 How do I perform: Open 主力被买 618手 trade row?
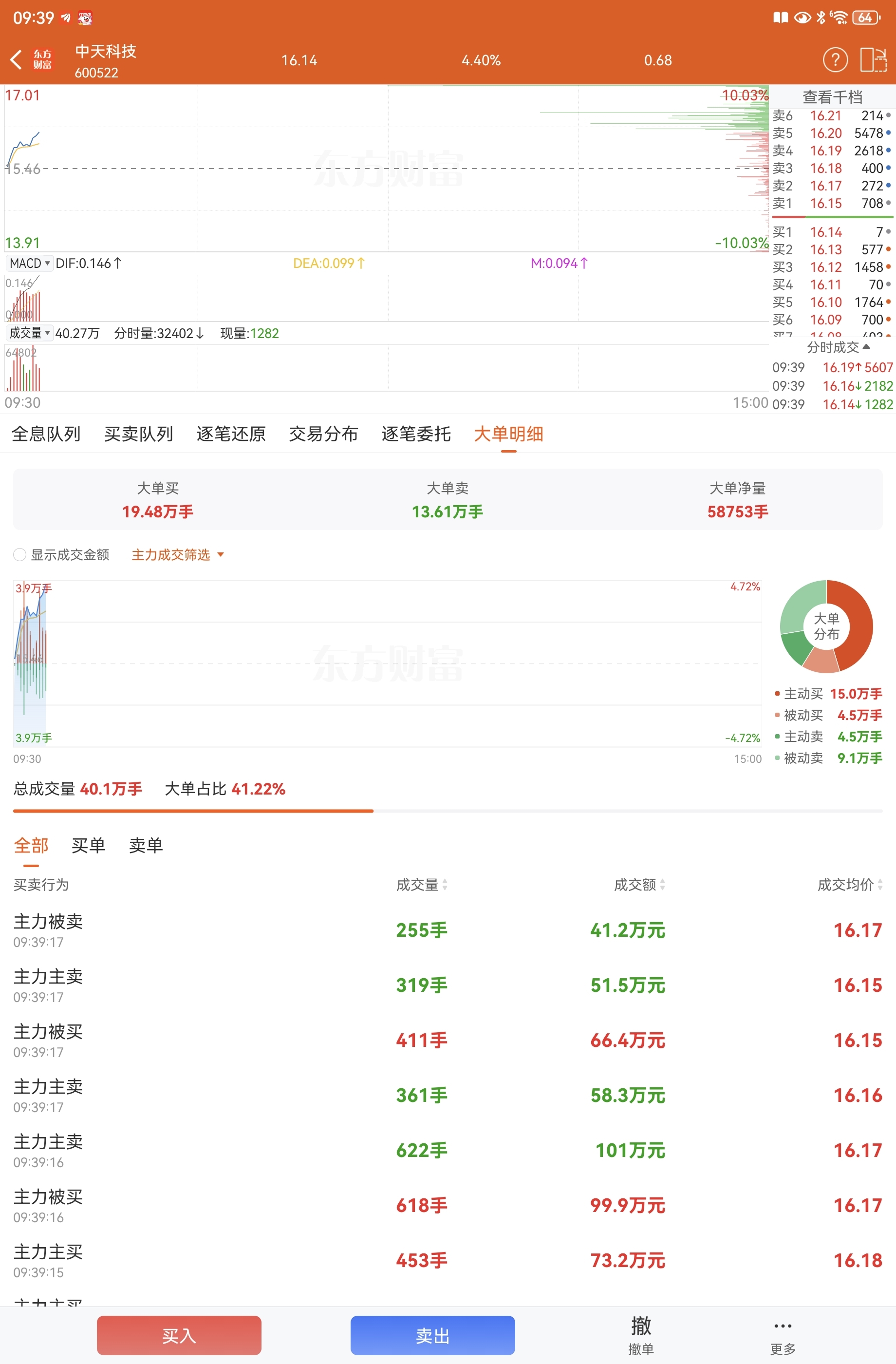point(448,1206)
